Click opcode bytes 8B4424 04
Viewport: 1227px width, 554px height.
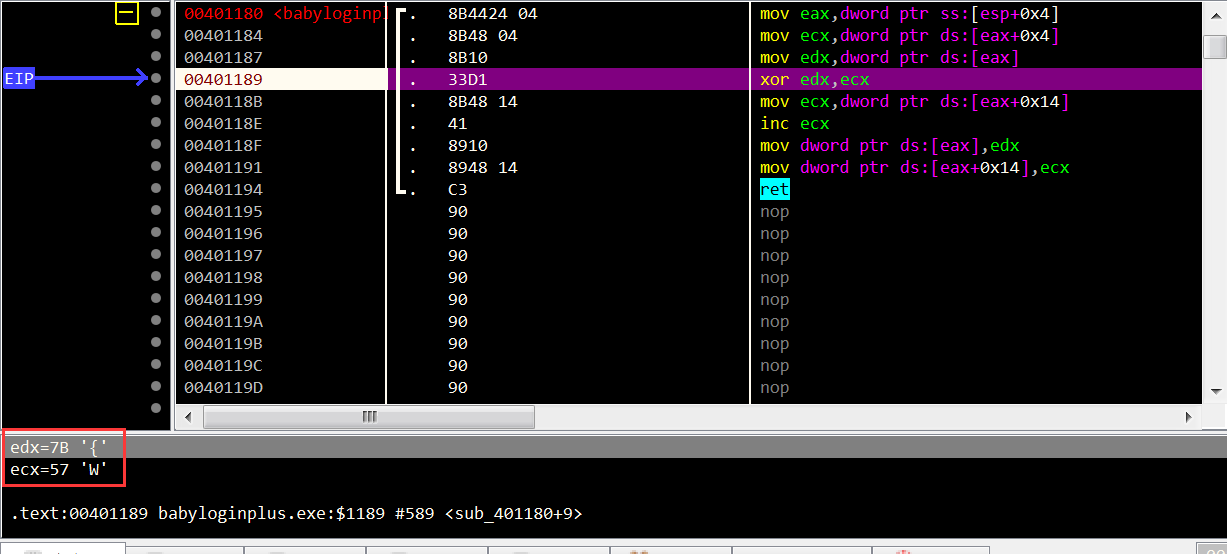tap(492, 13)
